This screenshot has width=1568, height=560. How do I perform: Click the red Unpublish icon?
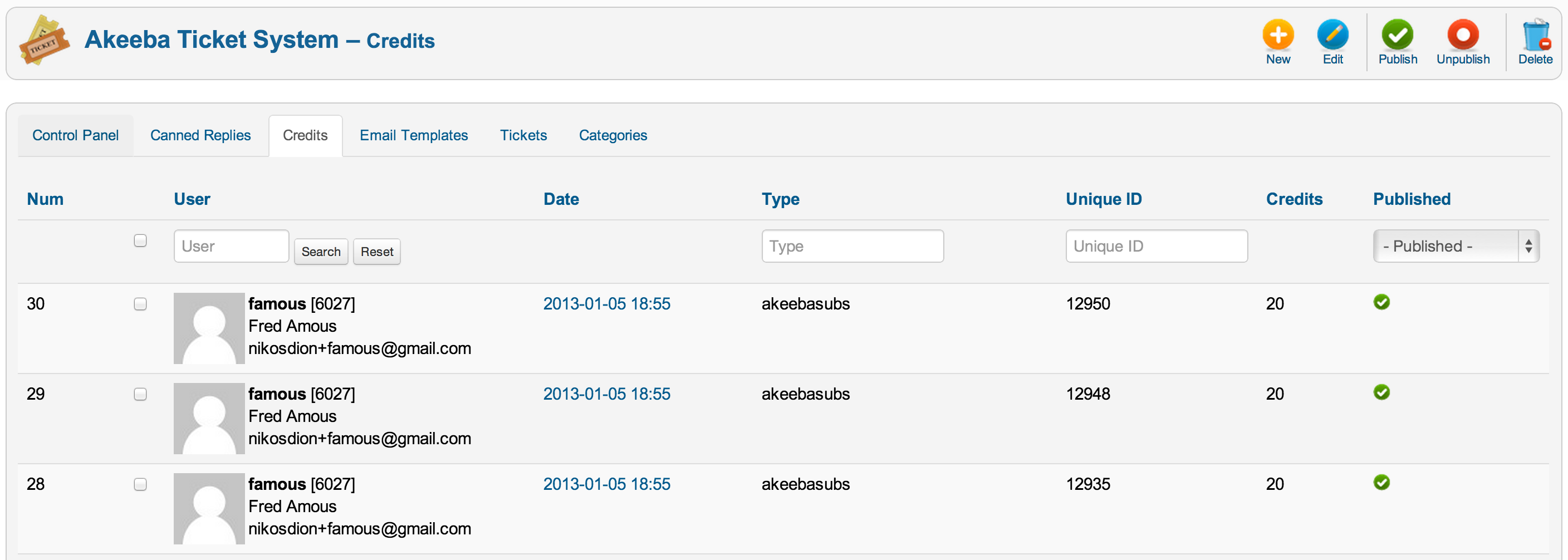tap(1463, 35)
